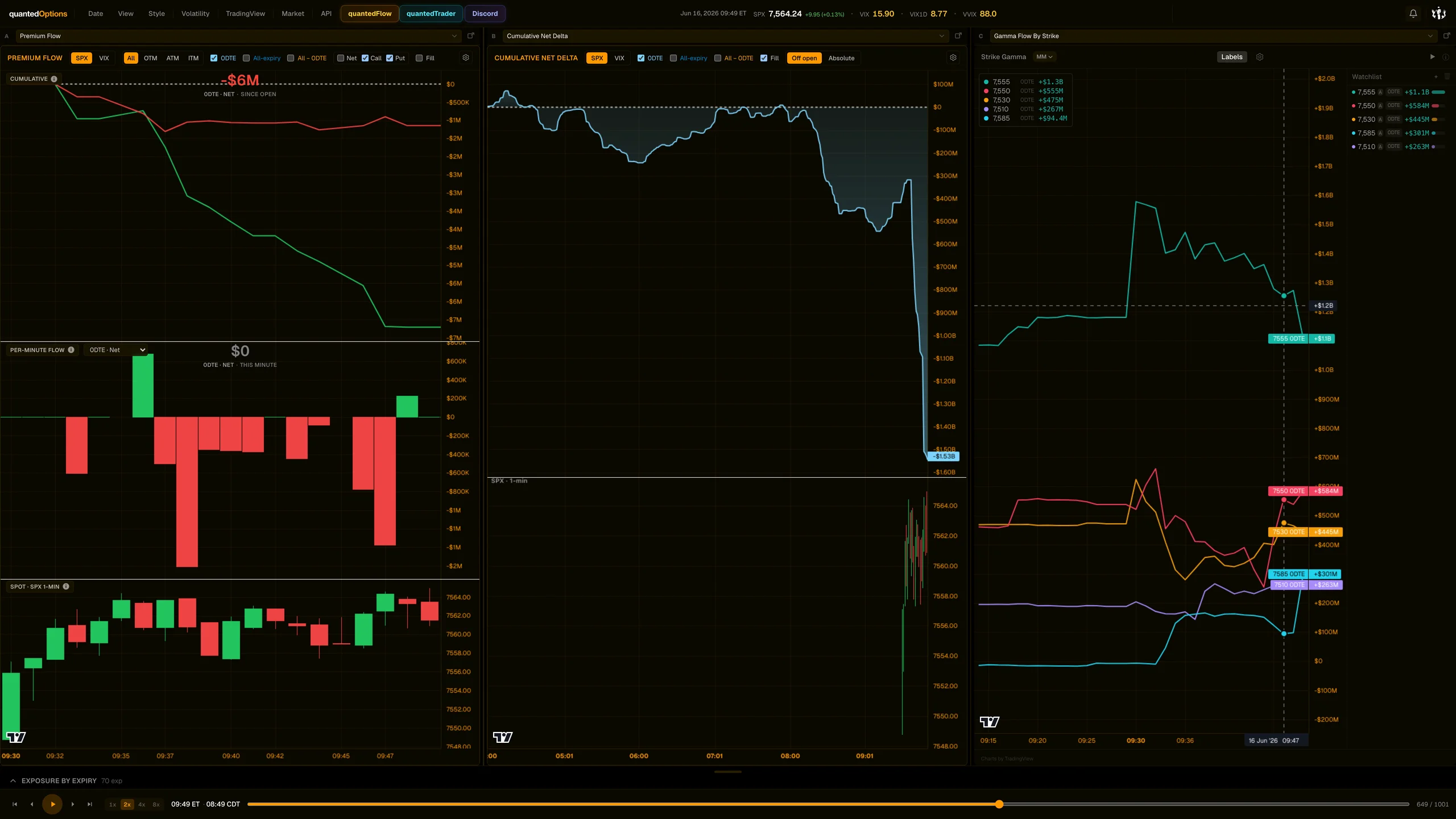
Task: Open the user profile avatar
Action: click(1438, 14)
